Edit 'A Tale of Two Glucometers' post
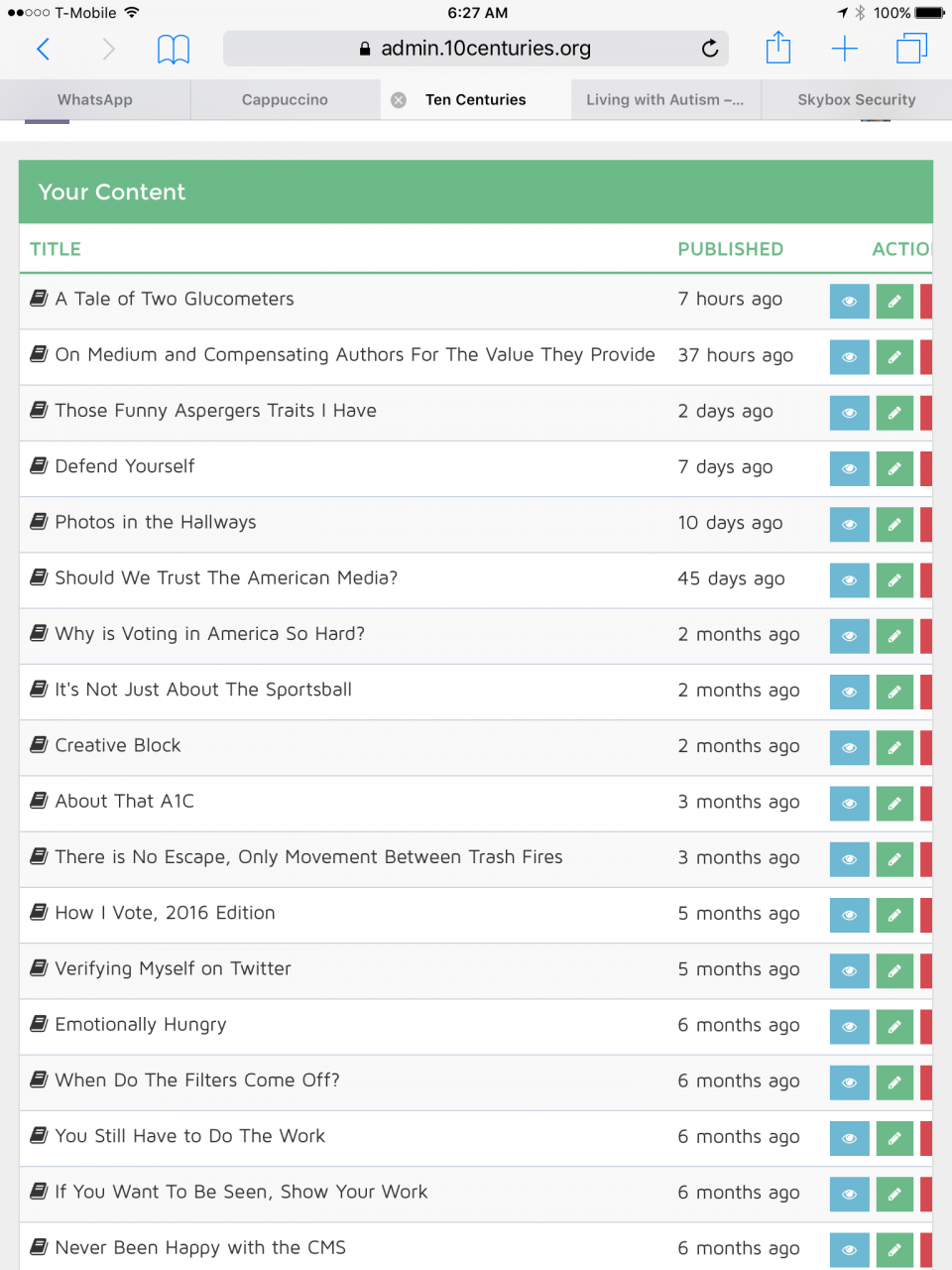Screen dimensions: 952x1270 [893, 302]
